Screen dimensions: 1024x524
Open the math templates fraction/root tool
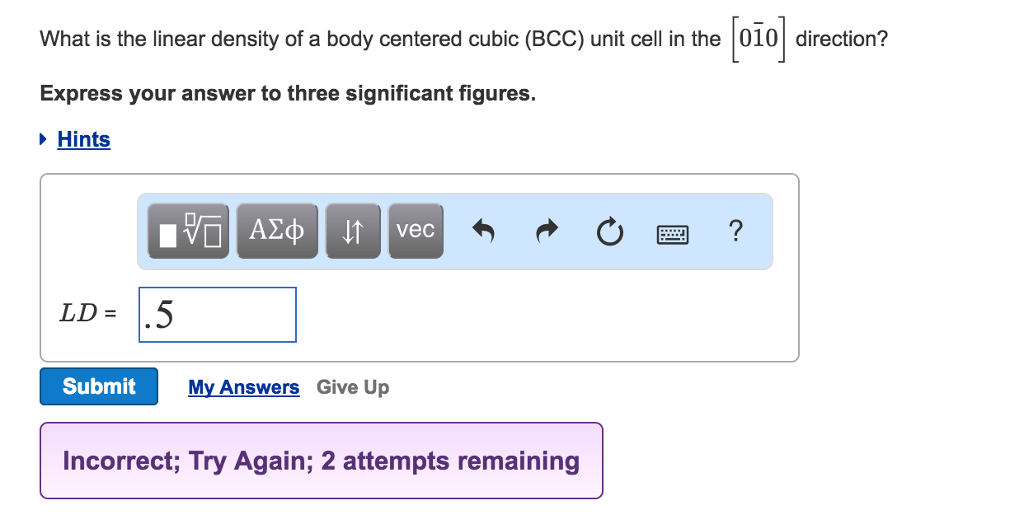pyautogui.click(x=188, y=231)
